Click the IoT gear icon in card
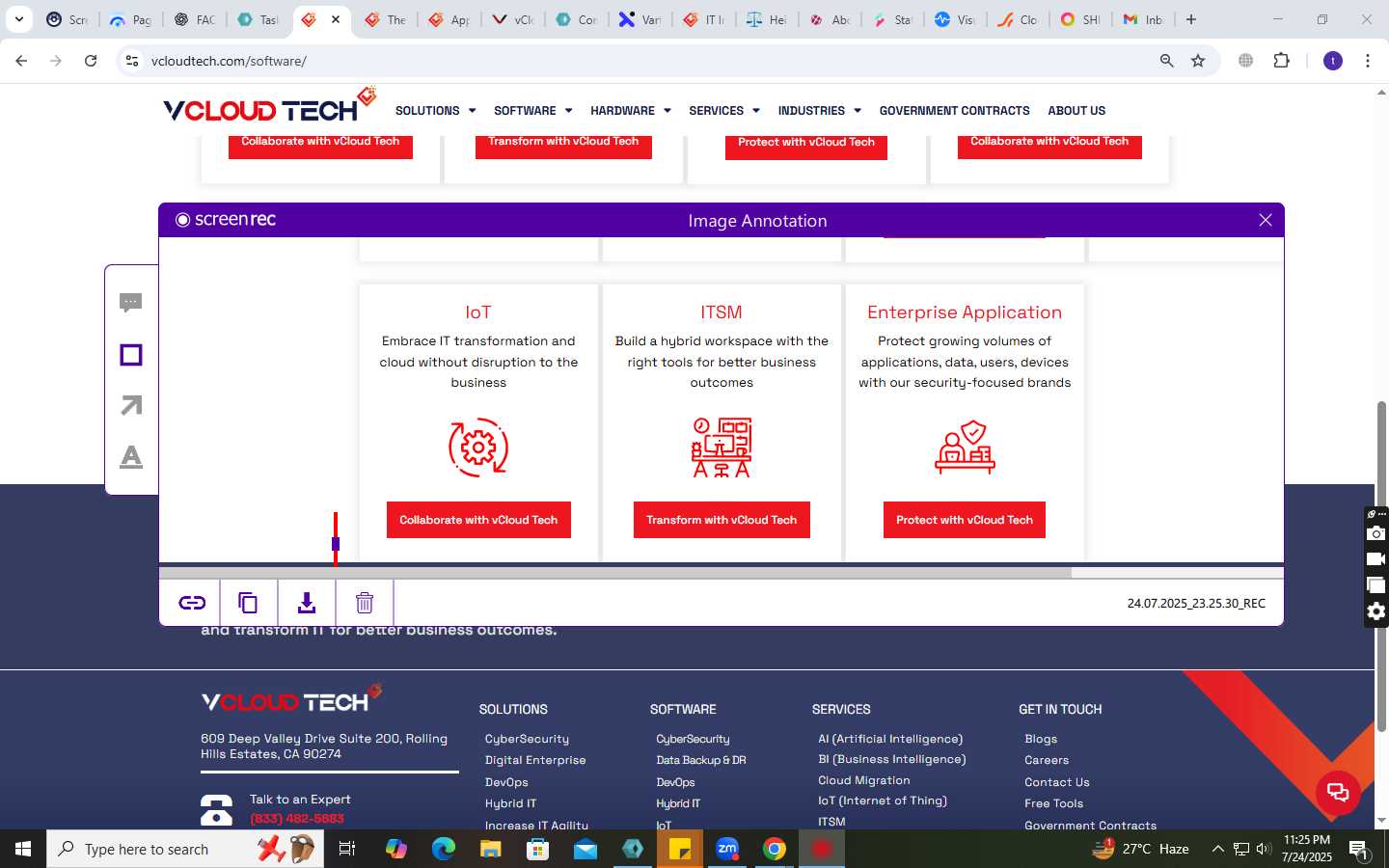The height and width of the screenshot is (868, 1389). pos(478,447)
